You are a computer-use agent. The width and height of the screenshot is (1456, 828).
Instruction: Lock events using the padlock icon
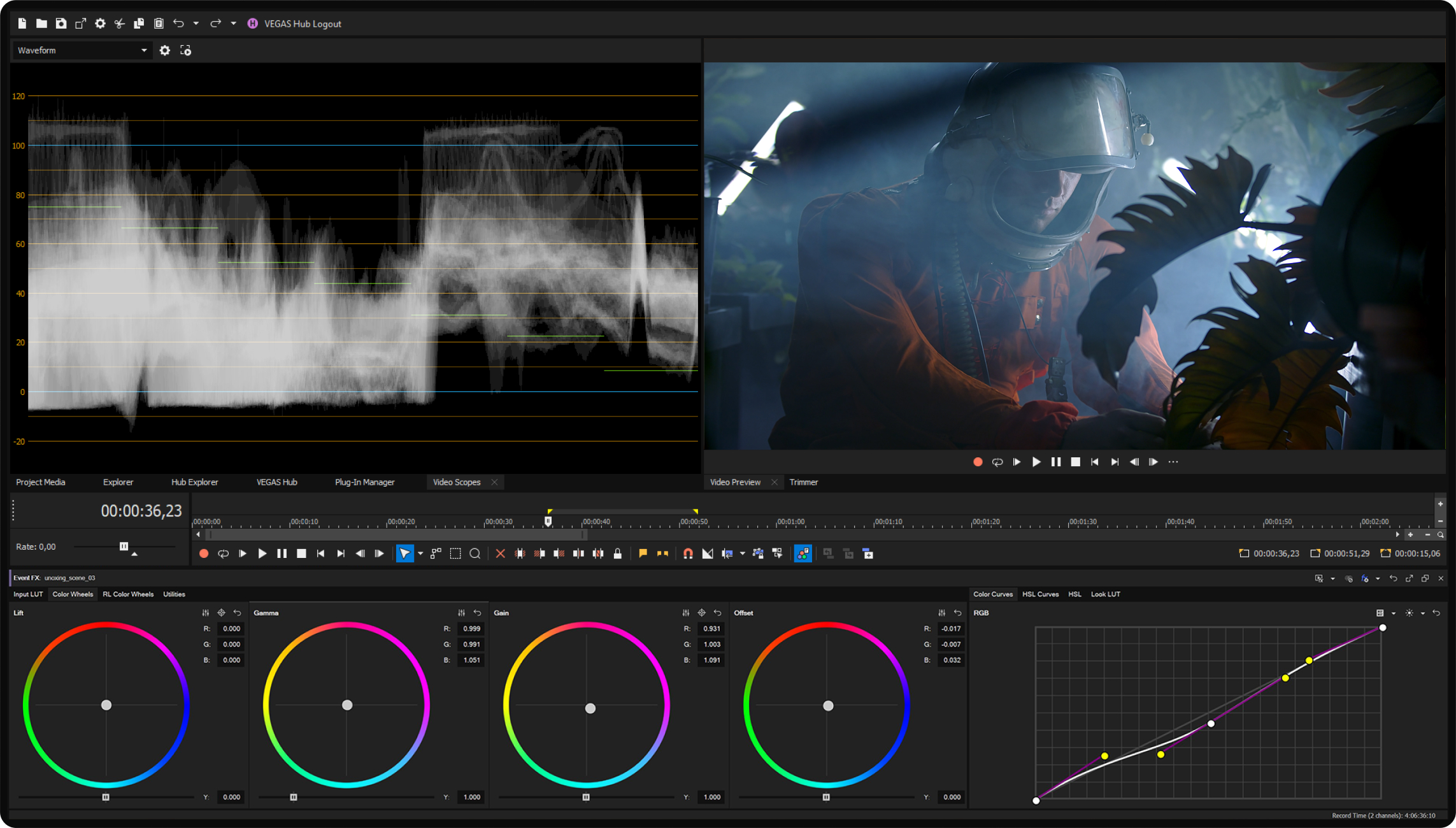[x=617, y=553]
